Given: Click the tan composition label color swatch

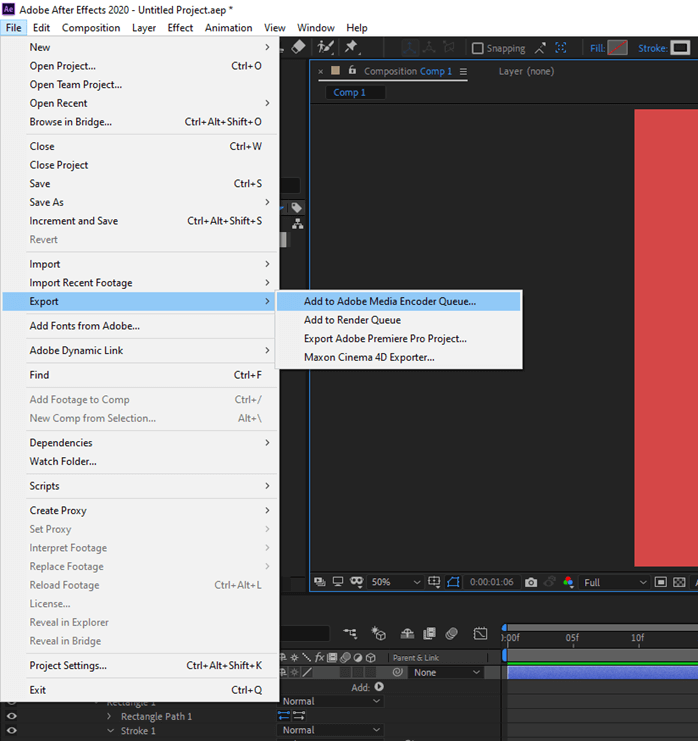Looking at the screenshot, I should pos(336,70).
